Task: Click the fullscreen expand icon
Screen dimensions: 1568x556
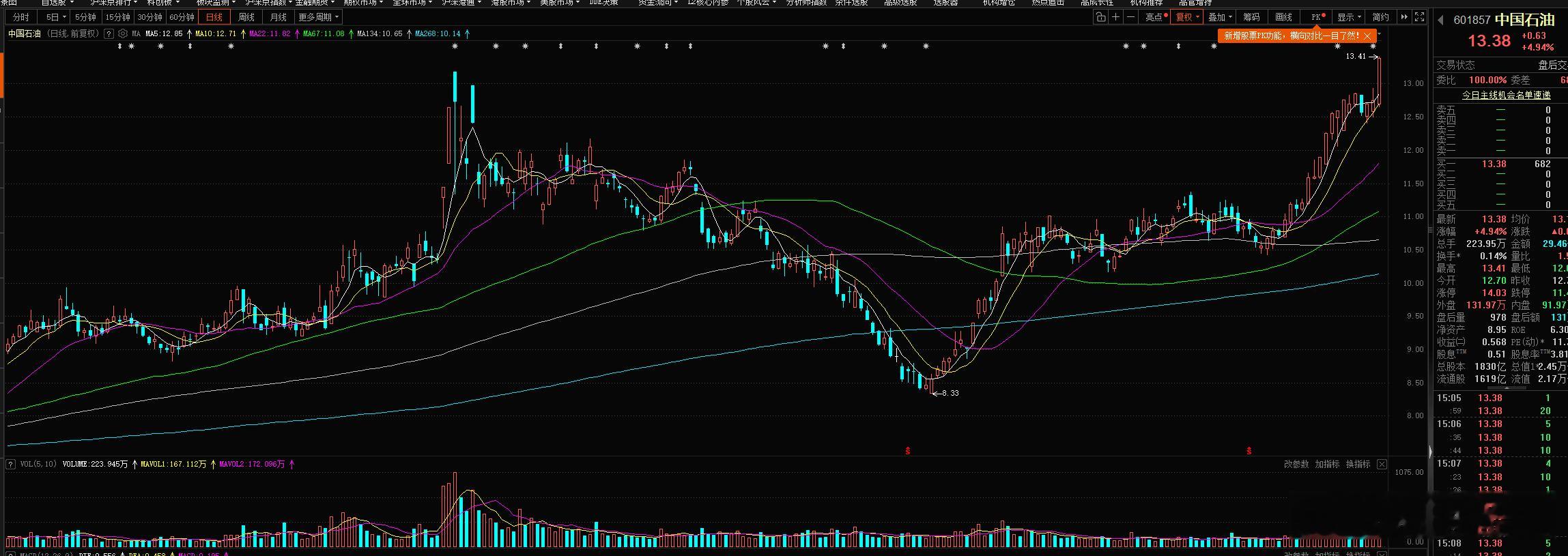Action: pyautogui.click(x=1419, y=17)
